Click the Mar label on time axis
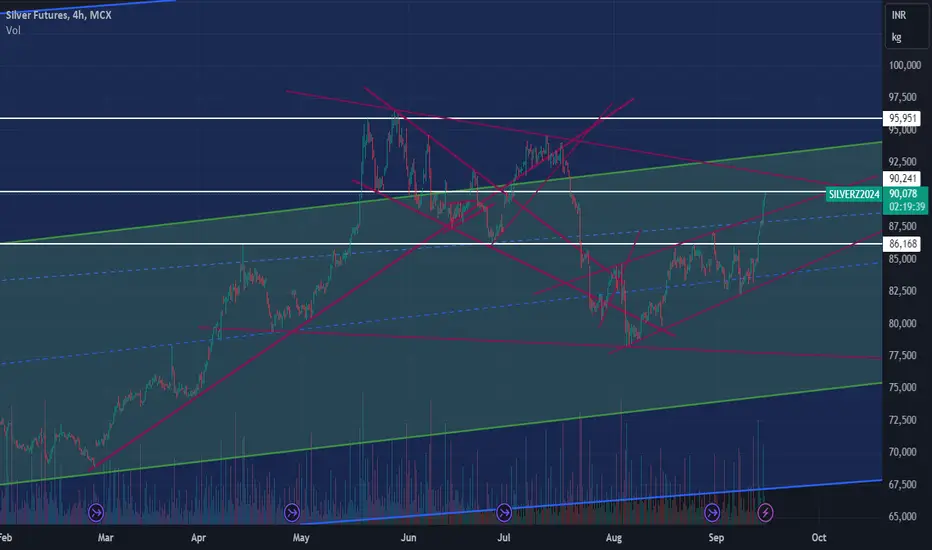The width and height of the screenshot is (932, 550). click(105, 538)
